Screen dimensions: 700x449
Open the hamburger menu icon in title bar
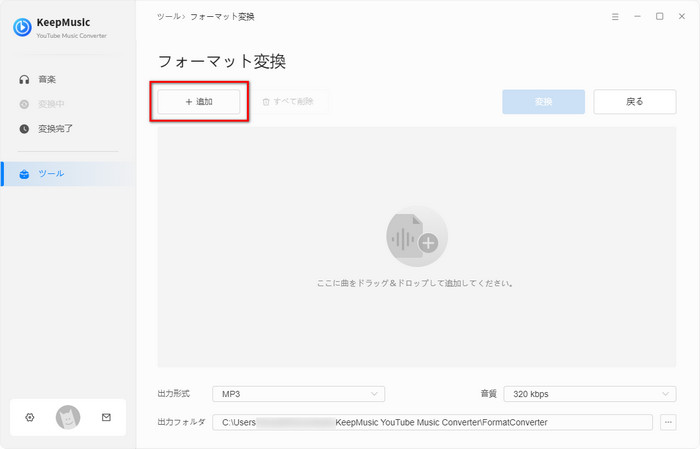coord(615,17)
